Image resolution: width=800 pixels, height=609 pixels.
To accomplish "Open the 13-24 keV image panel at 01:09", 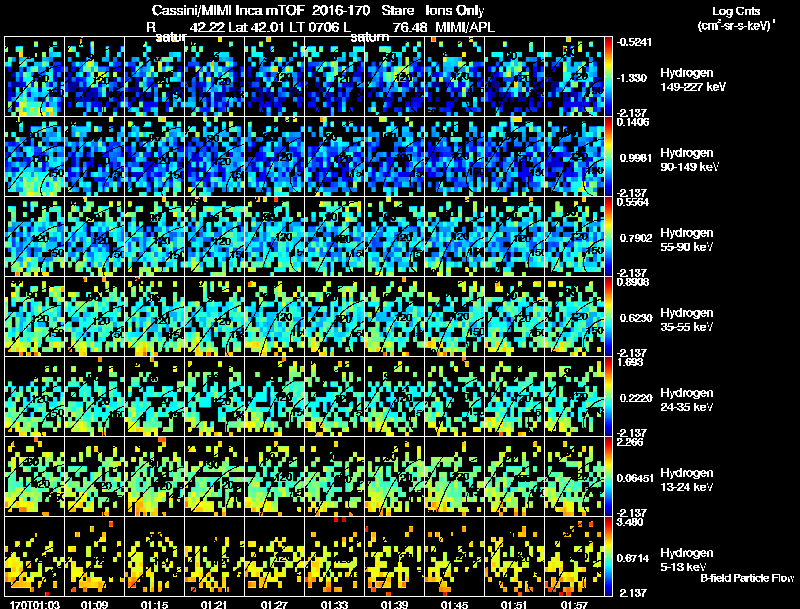I will click(x=94, y=477).
